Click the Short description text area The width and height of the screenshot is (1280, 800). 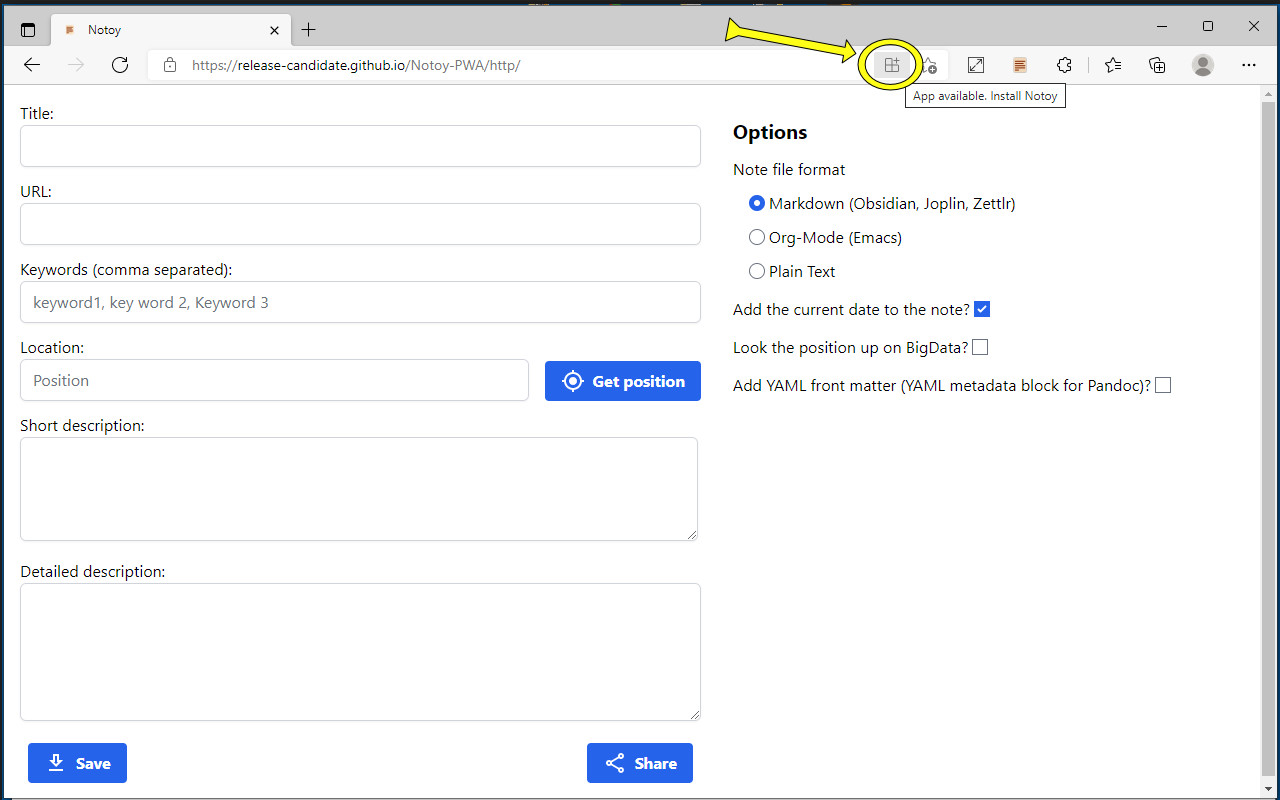pos(359,489)
